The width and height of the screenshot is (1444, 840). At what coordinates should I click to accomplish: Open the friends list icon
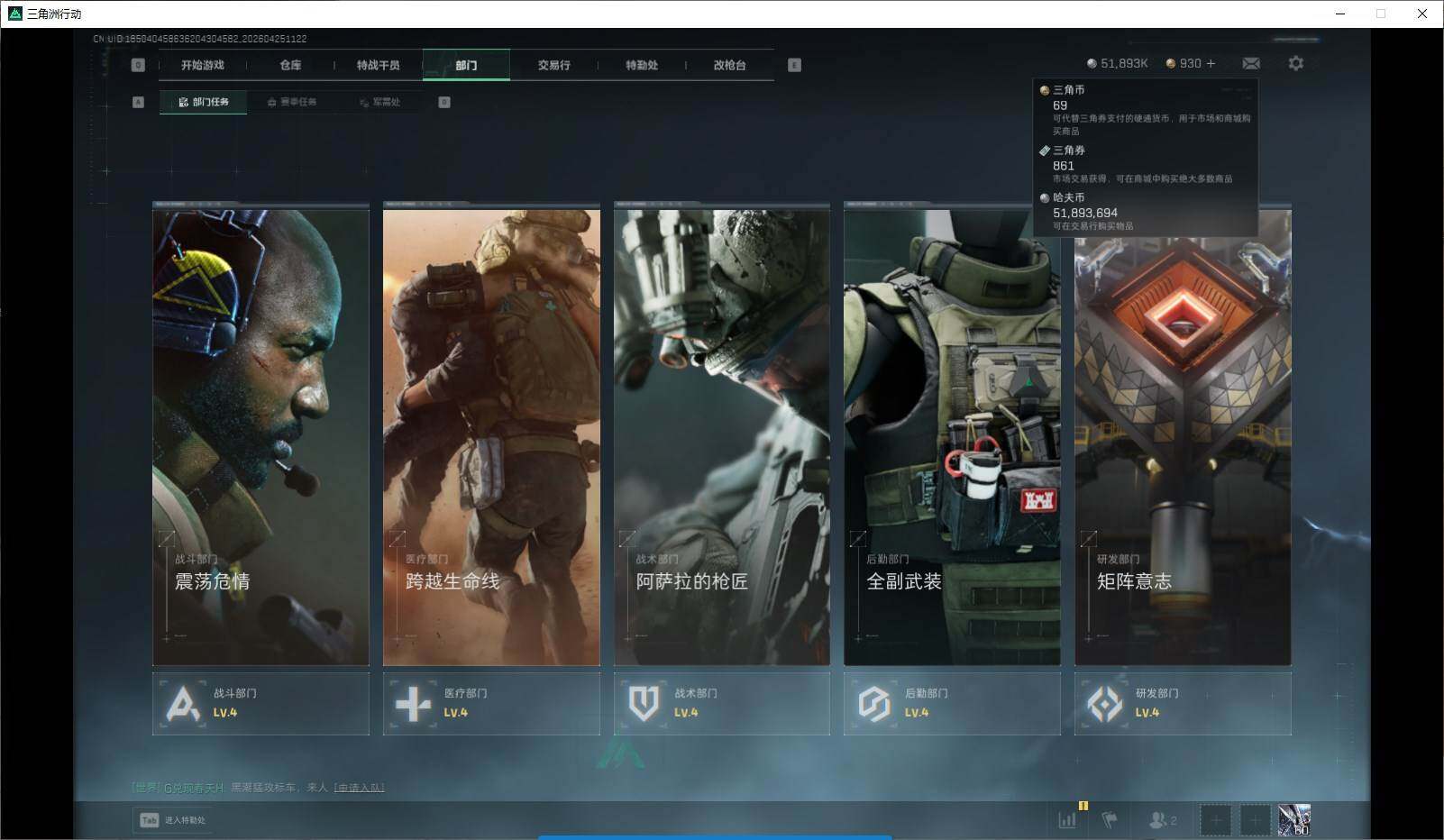coord(1162,820)
